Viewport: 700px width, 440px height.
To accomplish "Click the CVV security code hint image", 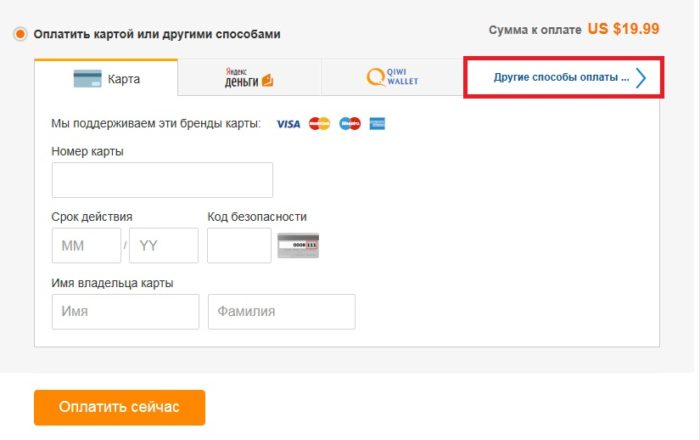I will click(298, 245).
